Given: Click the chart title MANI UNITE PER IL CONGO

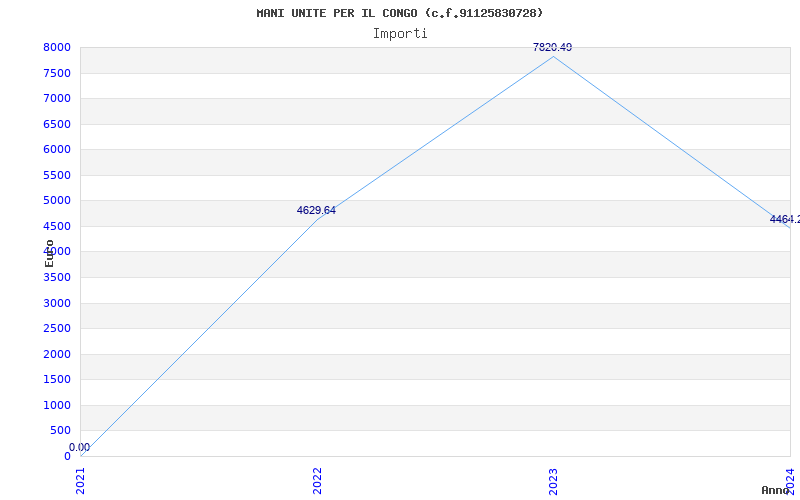Looking at the screenshot, I should click(x=400, y=13).
